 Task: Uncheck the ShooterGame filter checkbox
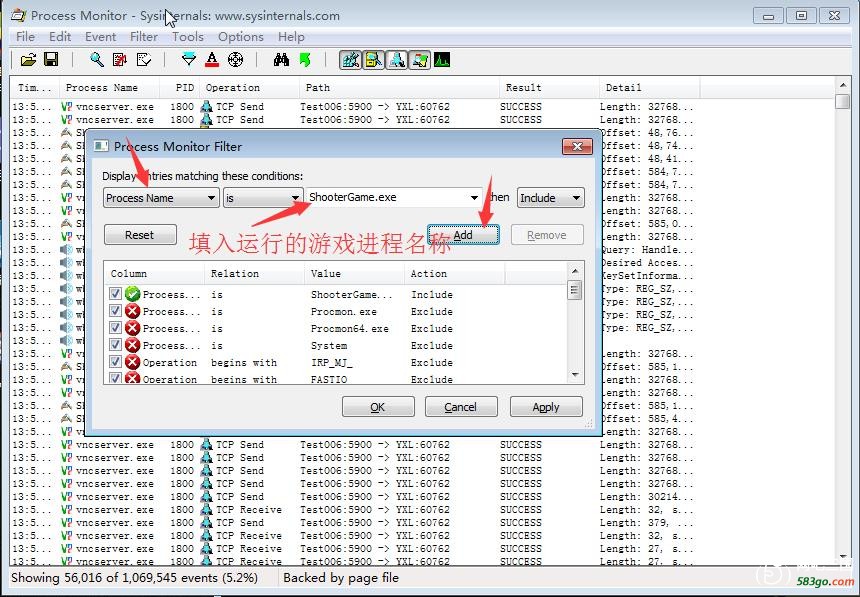pos(115,294)
